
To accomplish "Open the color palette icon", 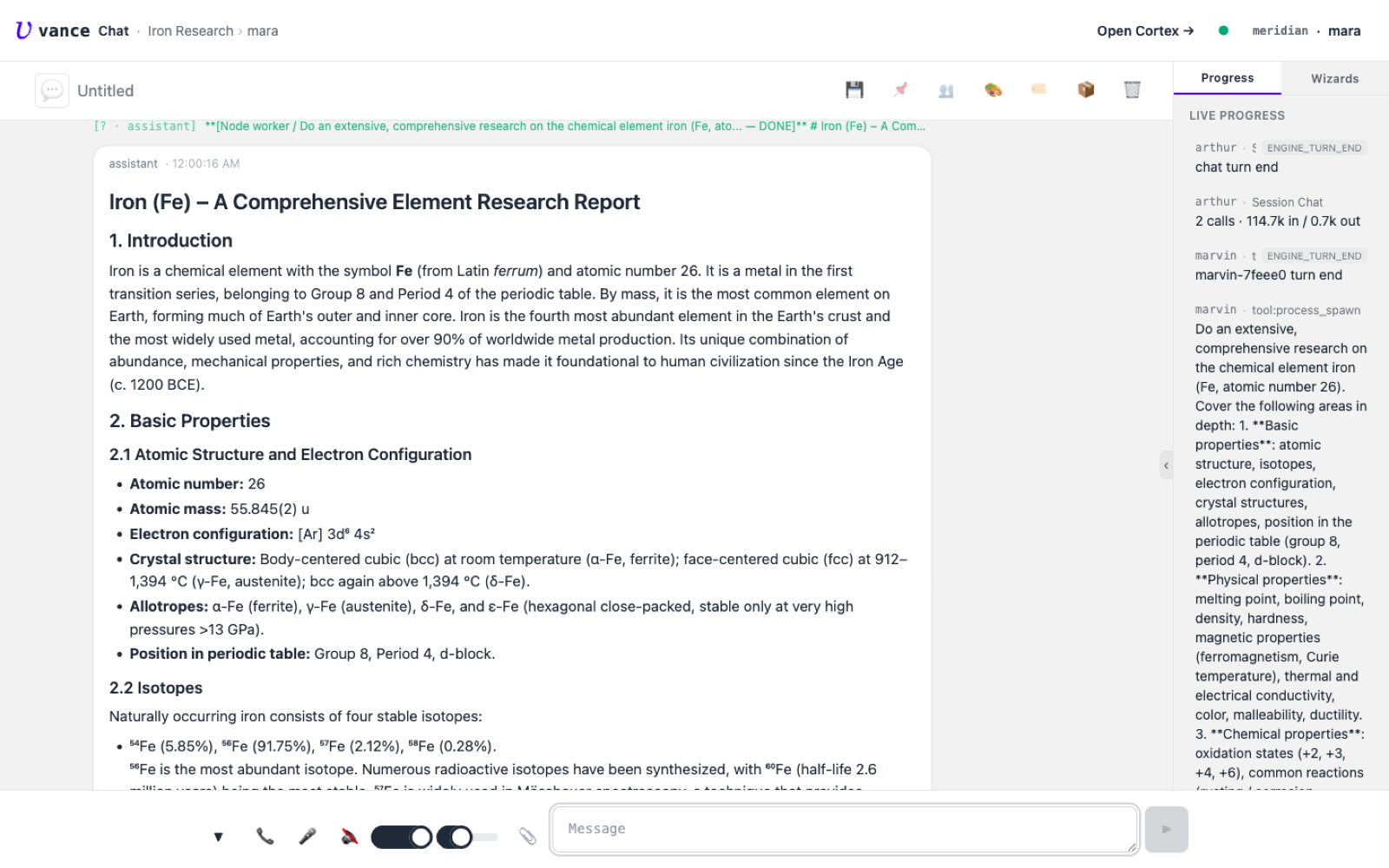I will [993, 89].
